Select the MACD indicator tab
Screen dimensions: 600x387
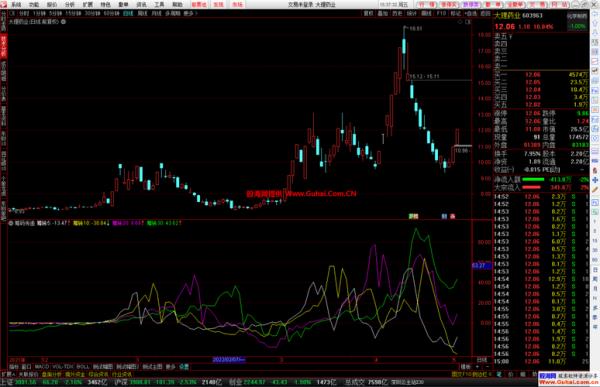click(42, 367)
